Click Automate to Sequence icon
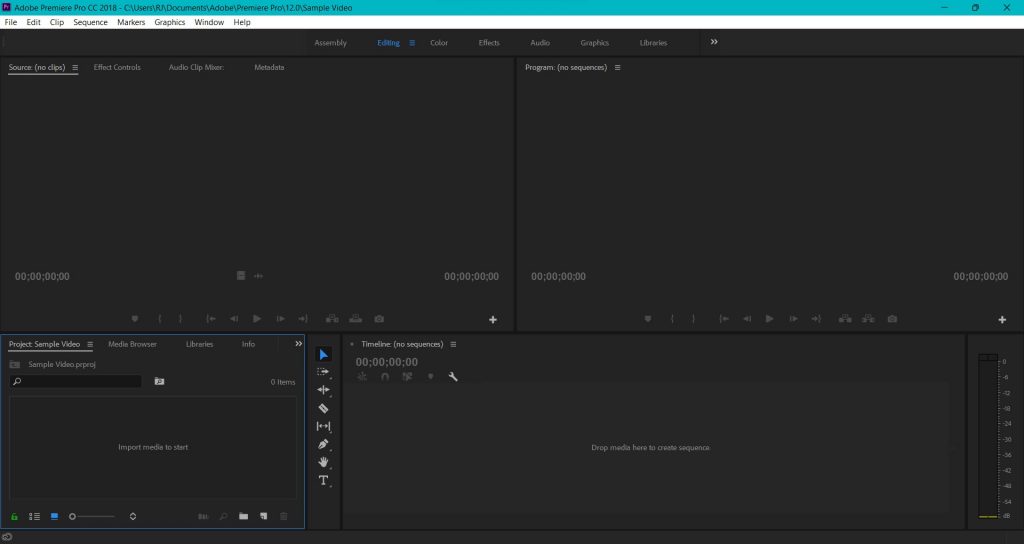Screen dimensions: 1024x544 coord(203,516)
